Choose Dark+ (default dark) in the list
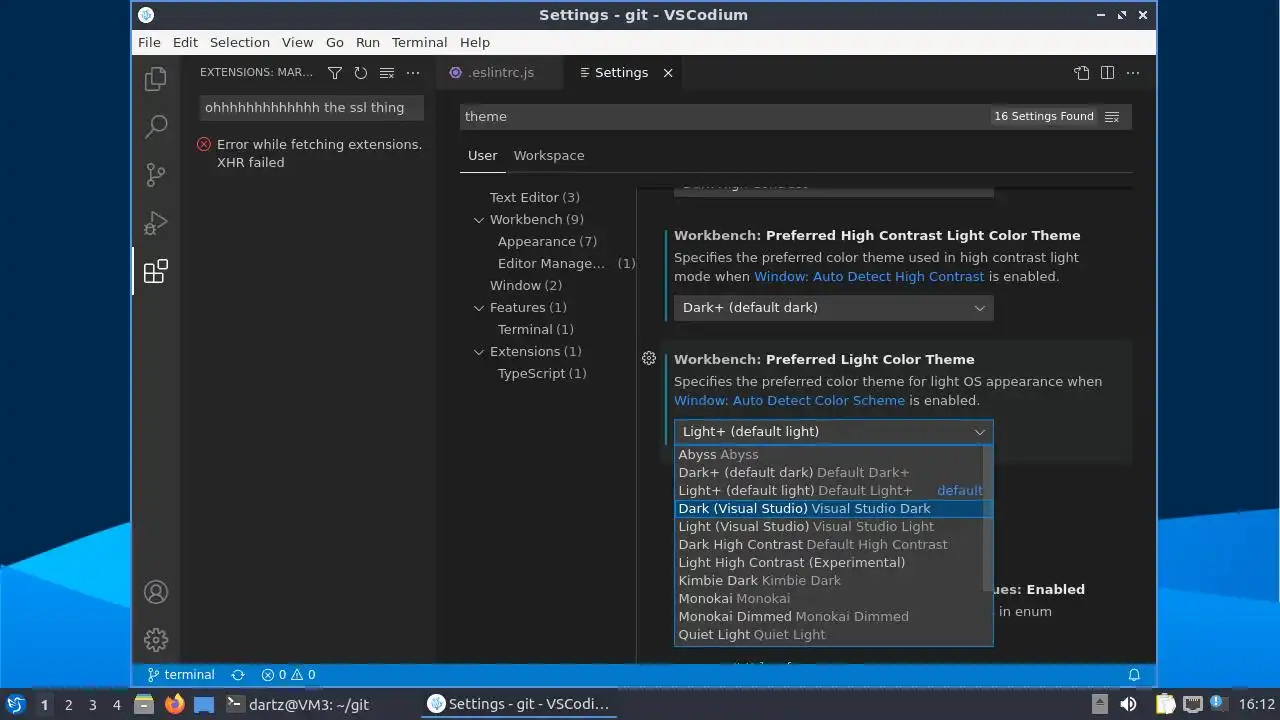 point(829,473)
